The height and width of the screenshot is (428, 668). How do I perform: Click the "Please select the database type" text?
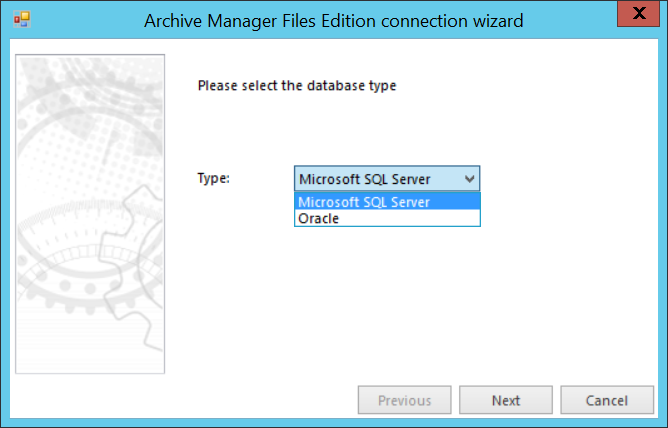click(297, 86)
